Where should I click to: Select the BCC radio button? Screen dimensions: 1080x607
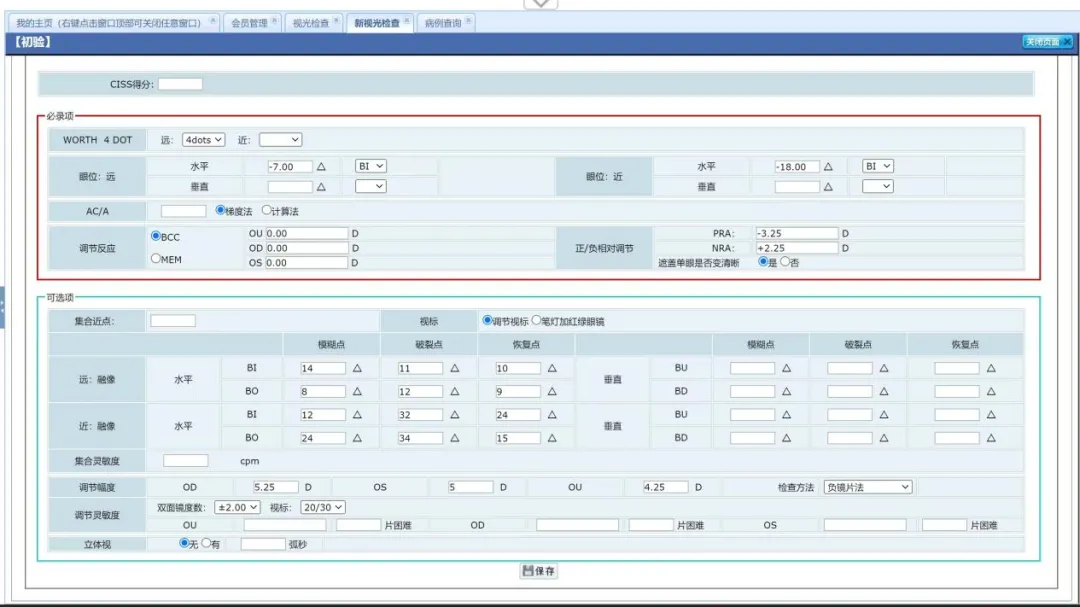156,236
